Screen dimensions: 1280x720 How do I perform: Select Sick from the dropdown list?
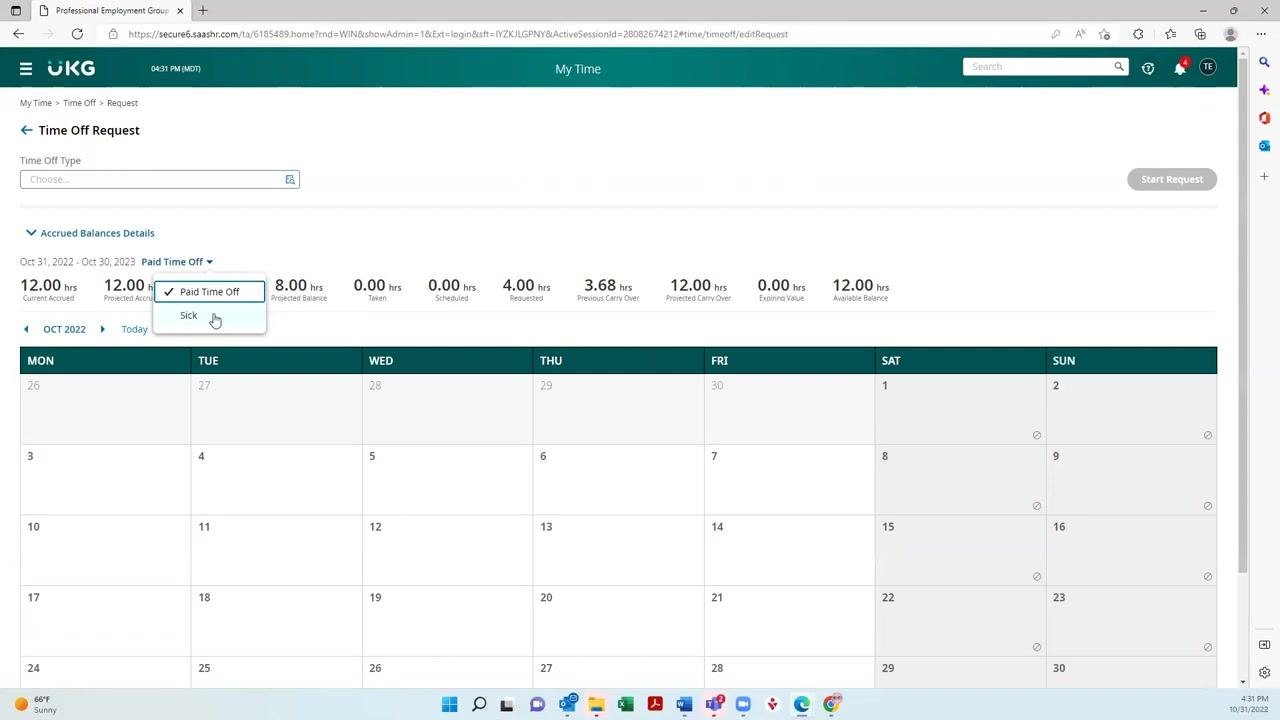click(x=210, y=316)
